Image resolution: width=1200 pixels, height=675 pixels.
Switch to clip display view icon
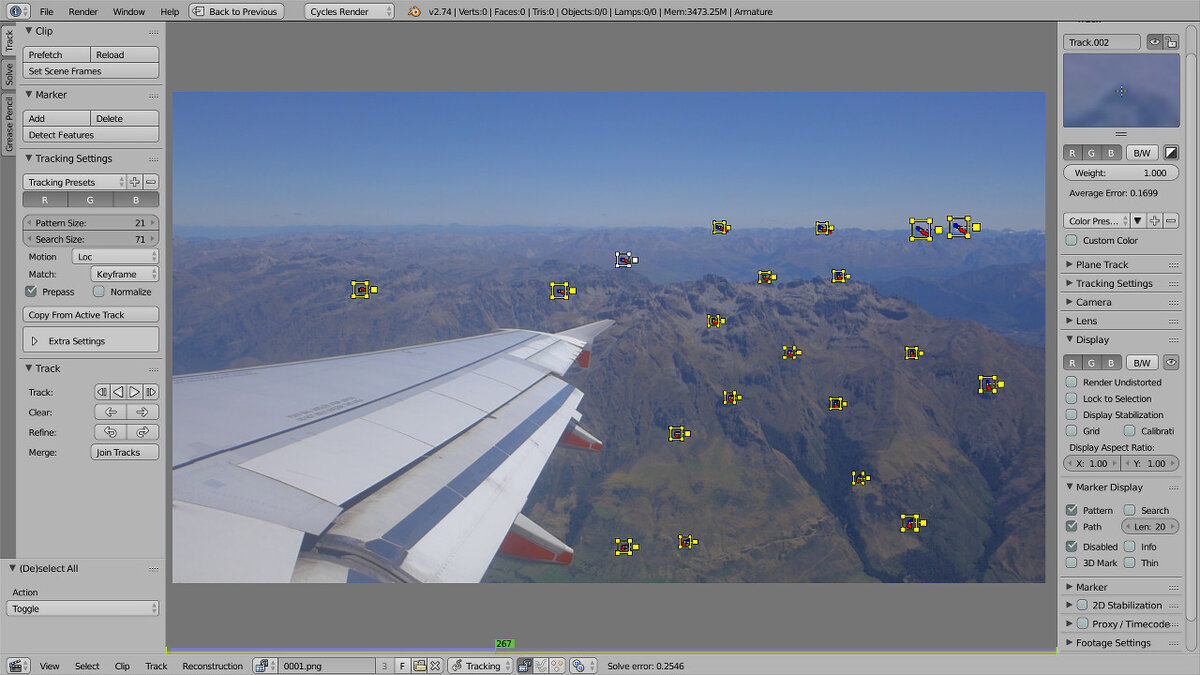pyautogui.click(x=524, y=665)
